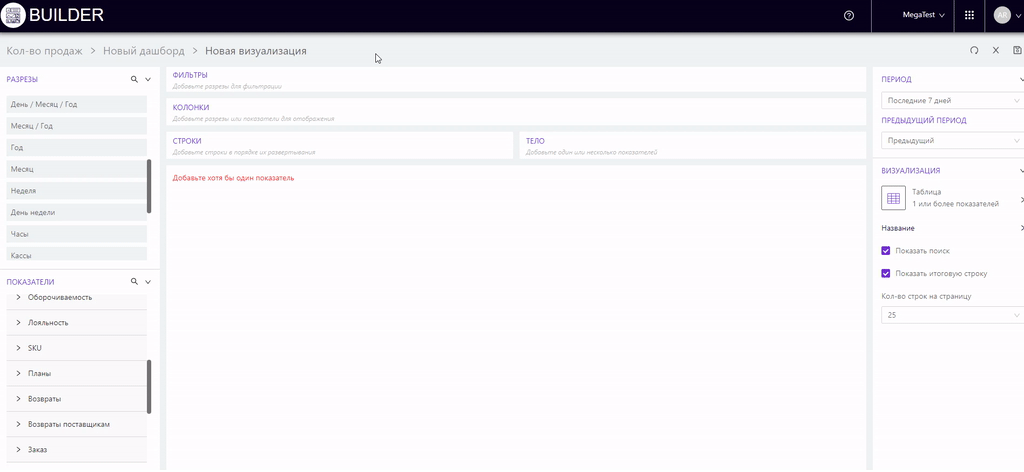Click the X icon to close the visualization
The width and height of the screenshot is (1024, 472).
point(996,50)
